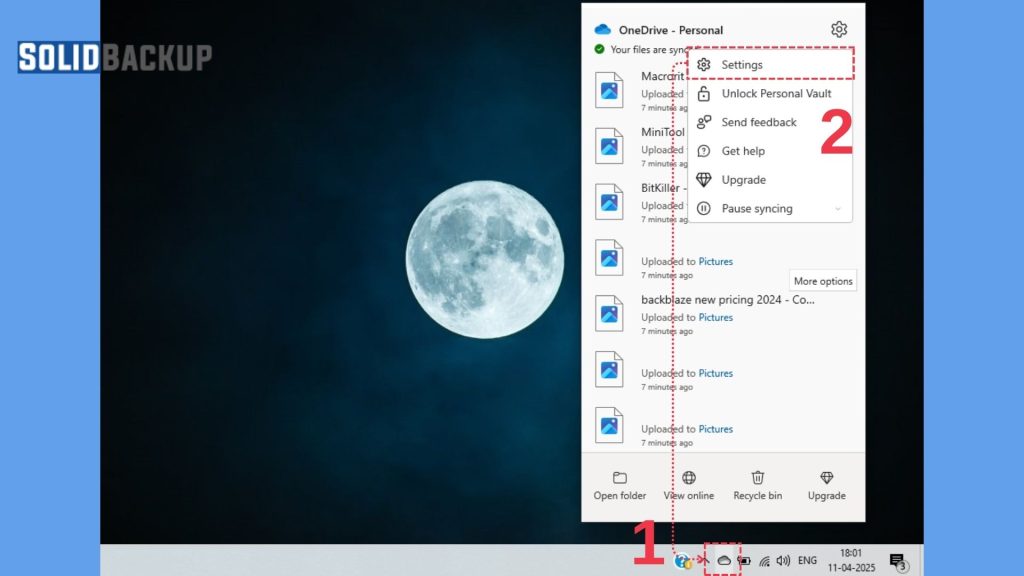This screenshot has height=576, width=1024.
Task: Click the OneDrive cloud tray icon
Action: [x=724, y=560]
